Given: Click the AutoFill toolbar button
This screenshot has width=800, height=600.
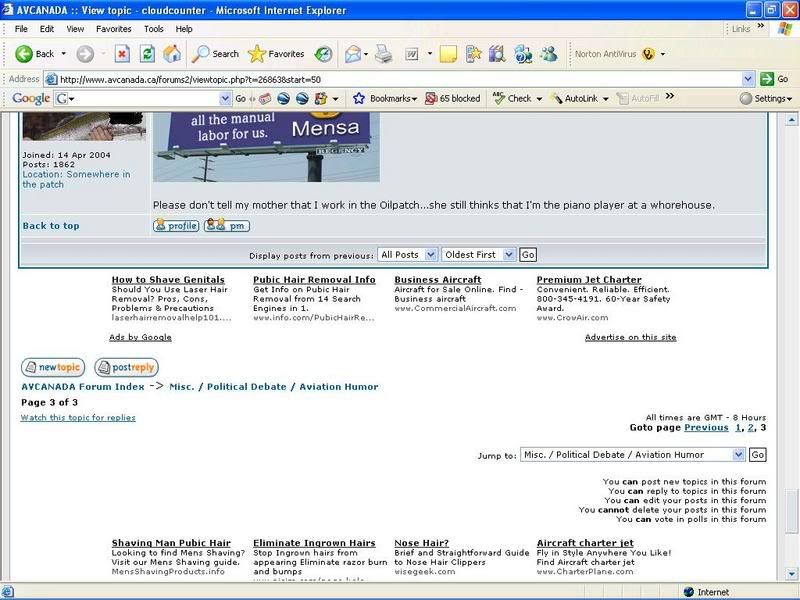Looking at the screenshot, I should tap(638, 98).
